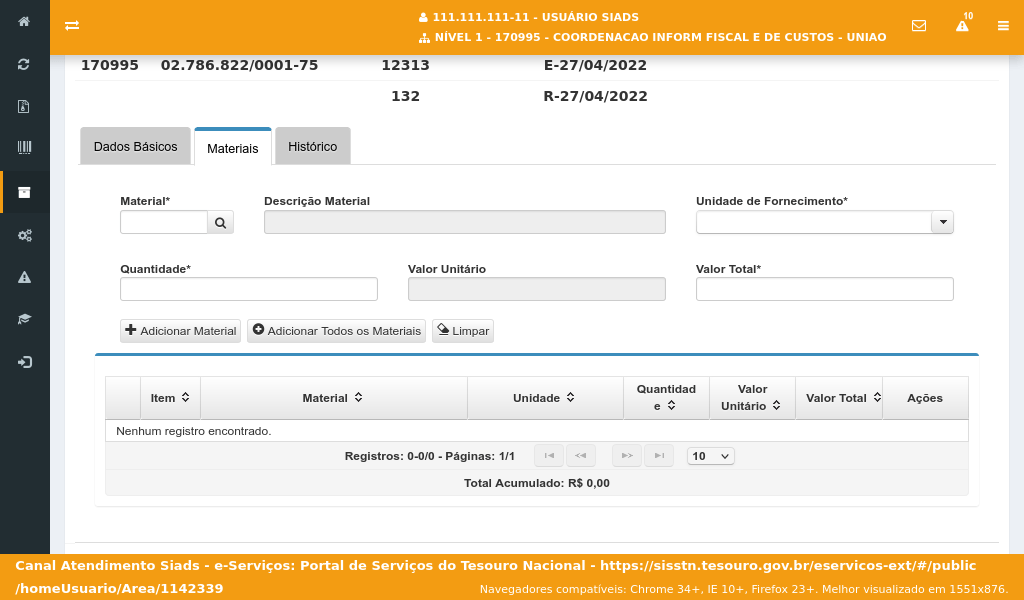Go to previous page of results
The image size is (1024, 600).
(581, 456)
